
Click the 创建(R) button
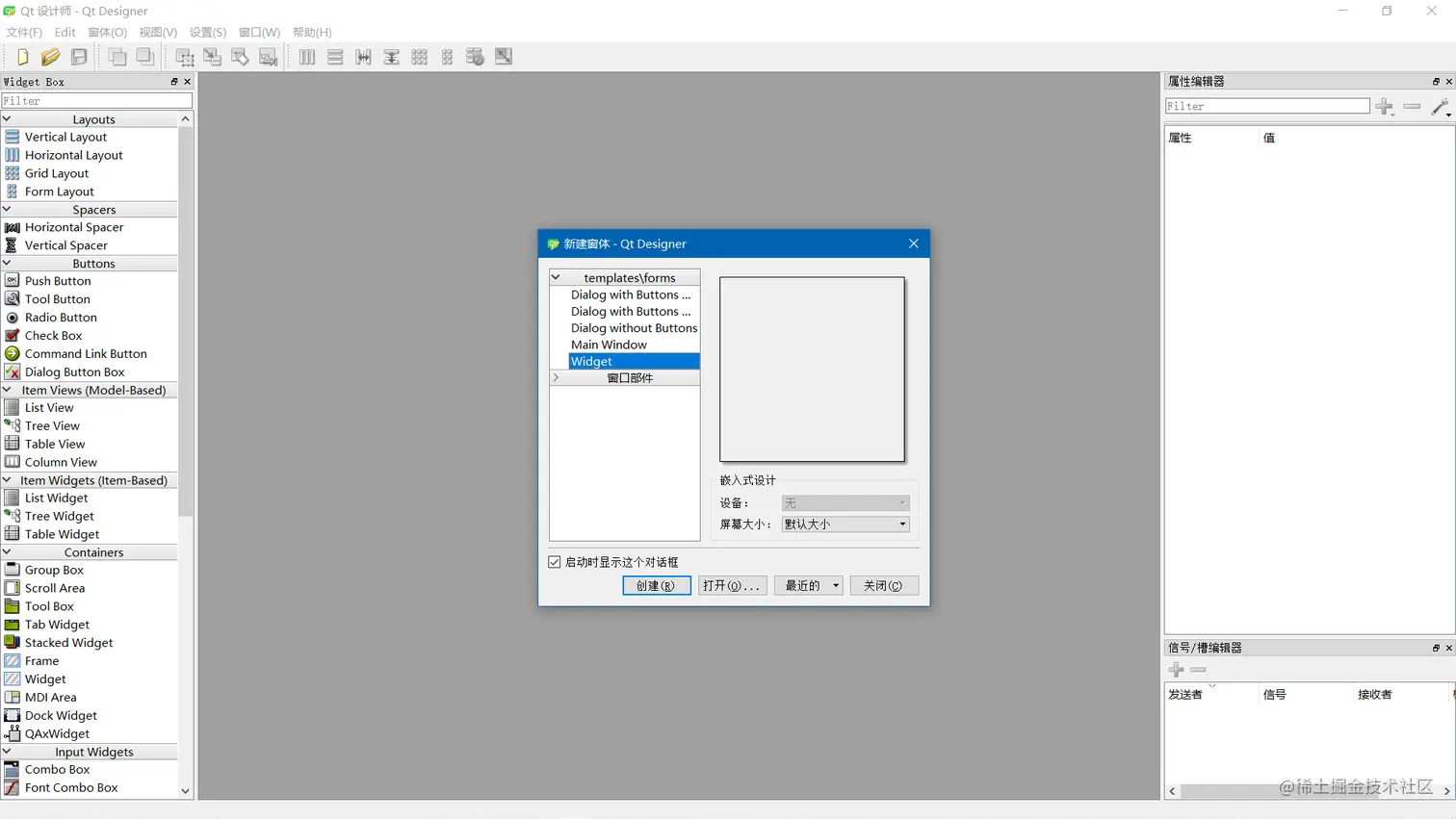pyautogui.click(x=657, y=586)
